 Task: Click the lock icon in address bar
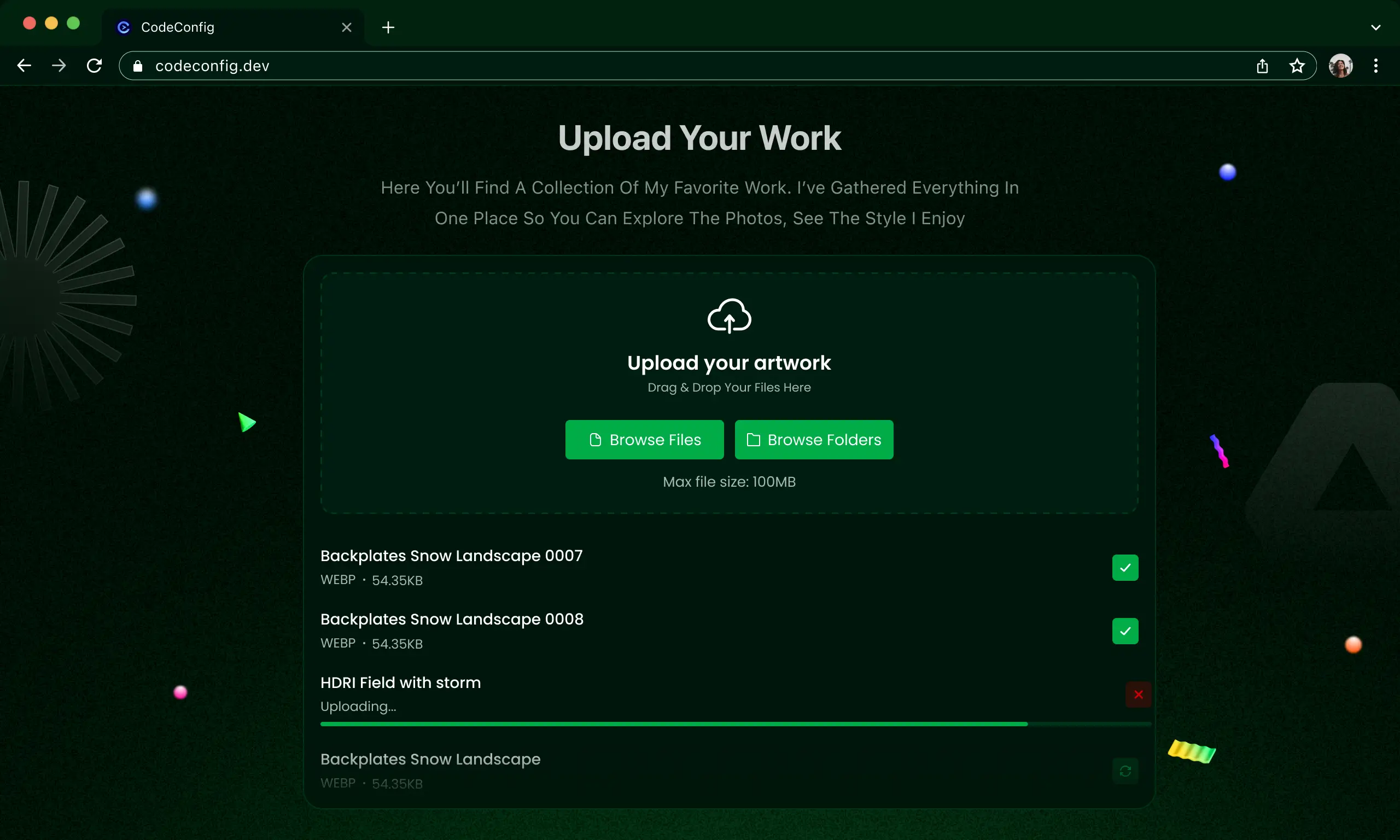point(137,66)
